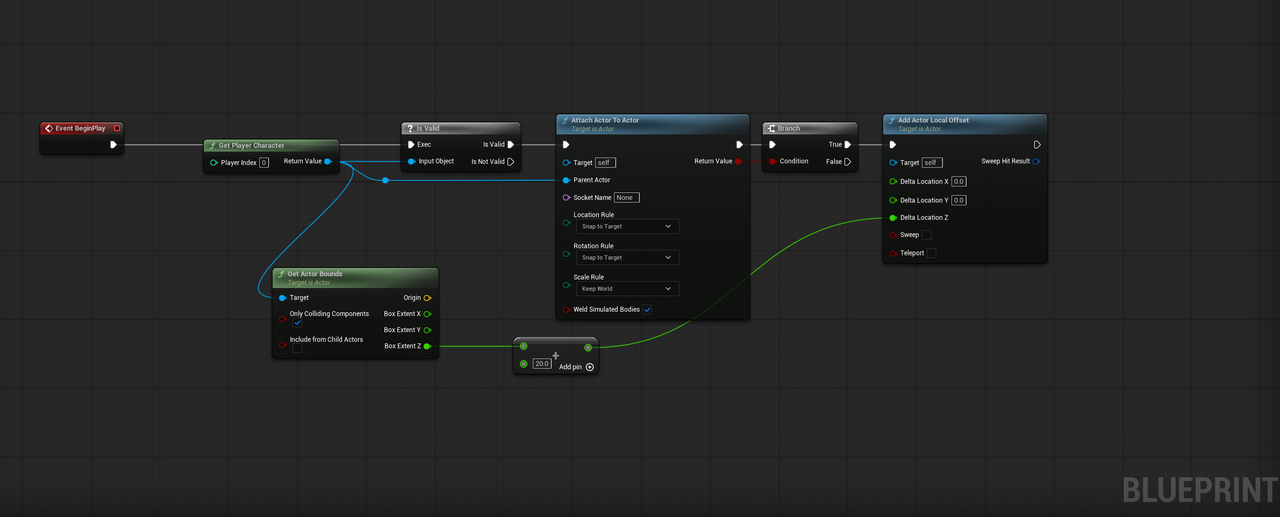
Task: Click the Player Index value field
Action: pyautogui.click(x=264, y=162)
